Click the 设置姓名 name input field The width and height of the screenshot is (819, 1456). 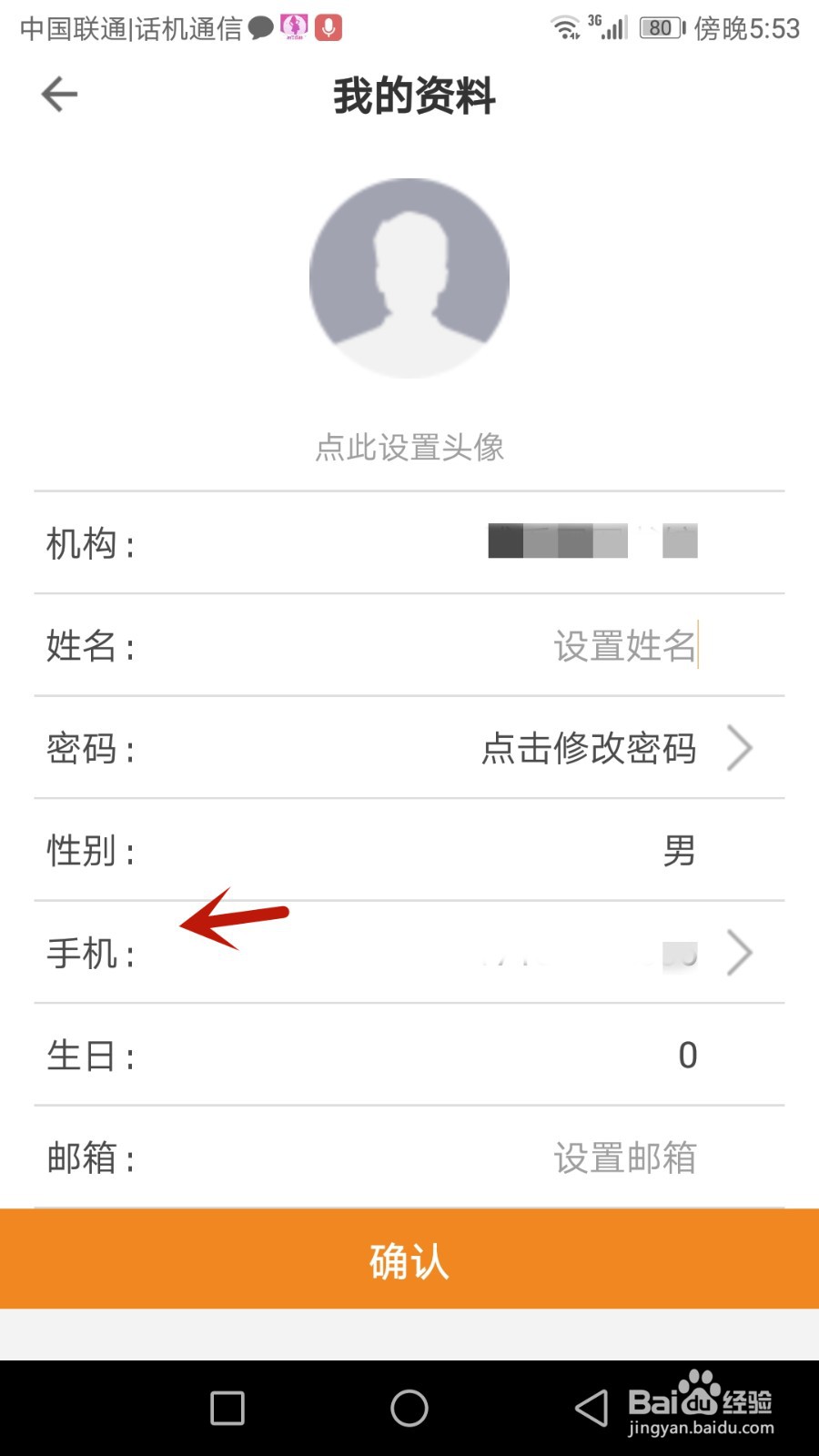tap(624, 646)
